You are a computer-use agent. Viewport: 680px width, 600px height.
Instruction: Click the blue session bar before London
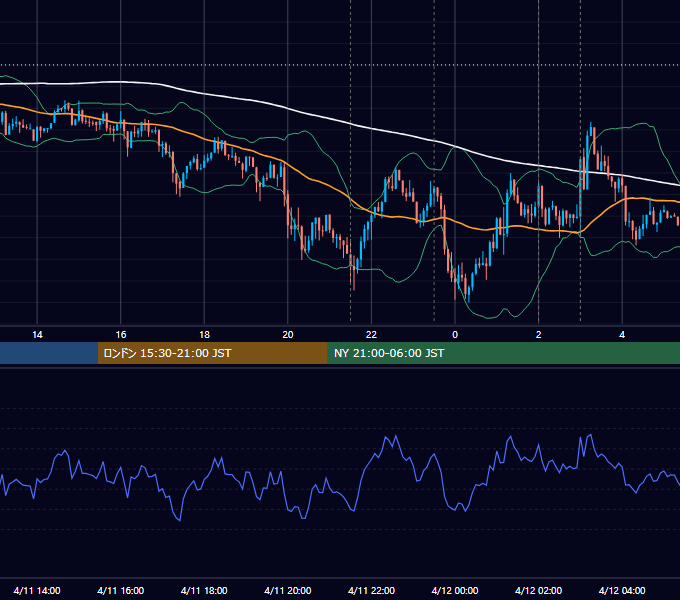pyautogui.click(x=49, y=353)
